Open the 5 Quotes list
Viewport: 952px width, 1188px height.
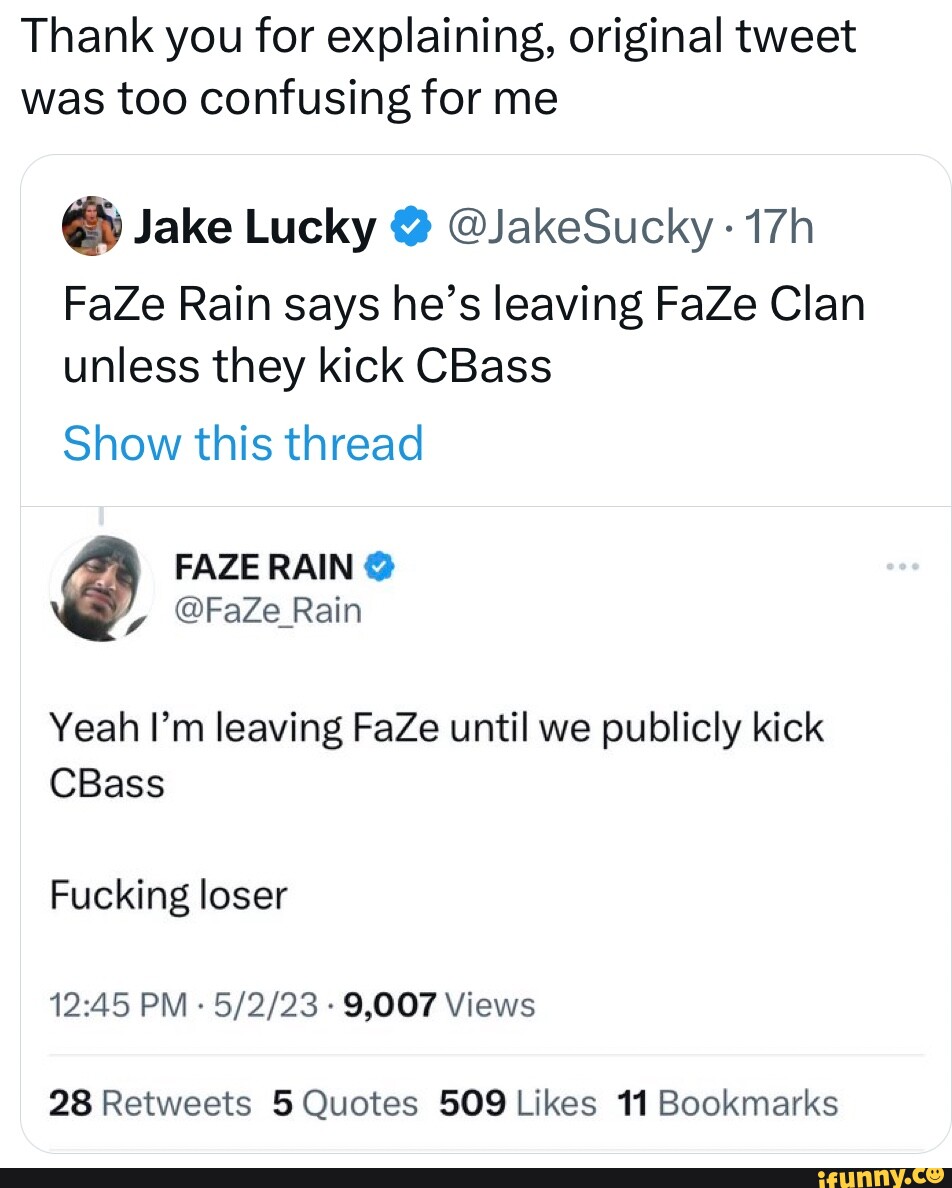click(345, 1103)
